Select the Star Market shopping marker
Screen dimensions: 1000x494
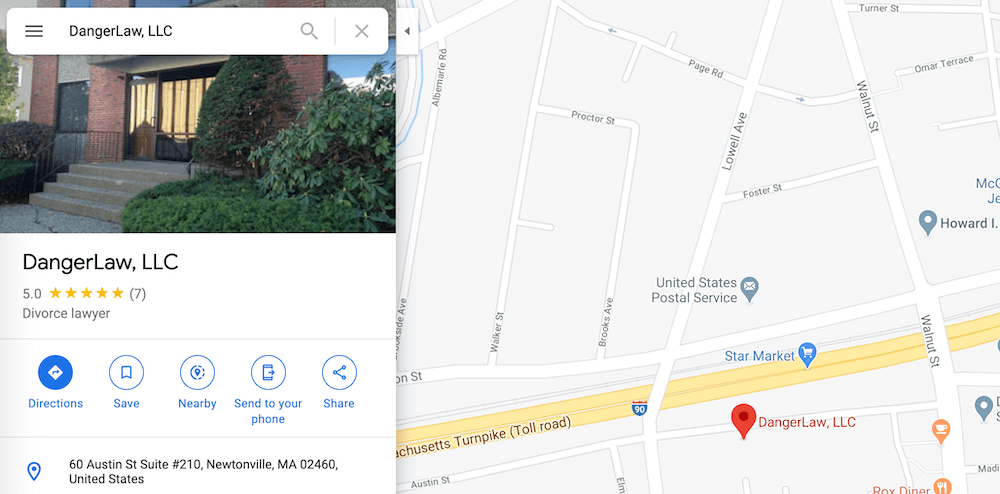808,356
